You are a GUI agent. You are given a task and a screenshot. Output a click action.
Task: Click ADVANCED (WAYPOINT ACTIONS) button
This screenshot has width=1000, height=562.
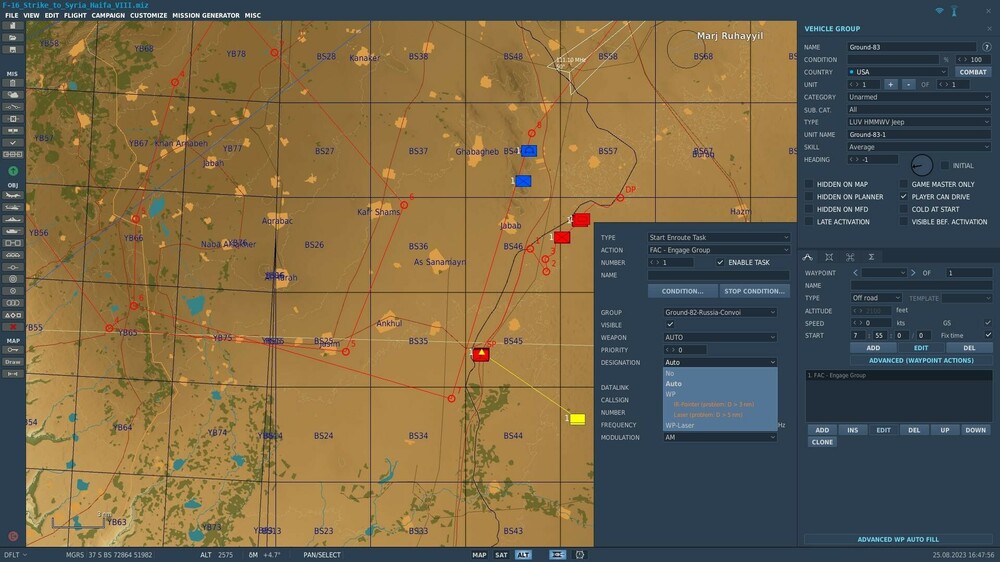(921, 360)
